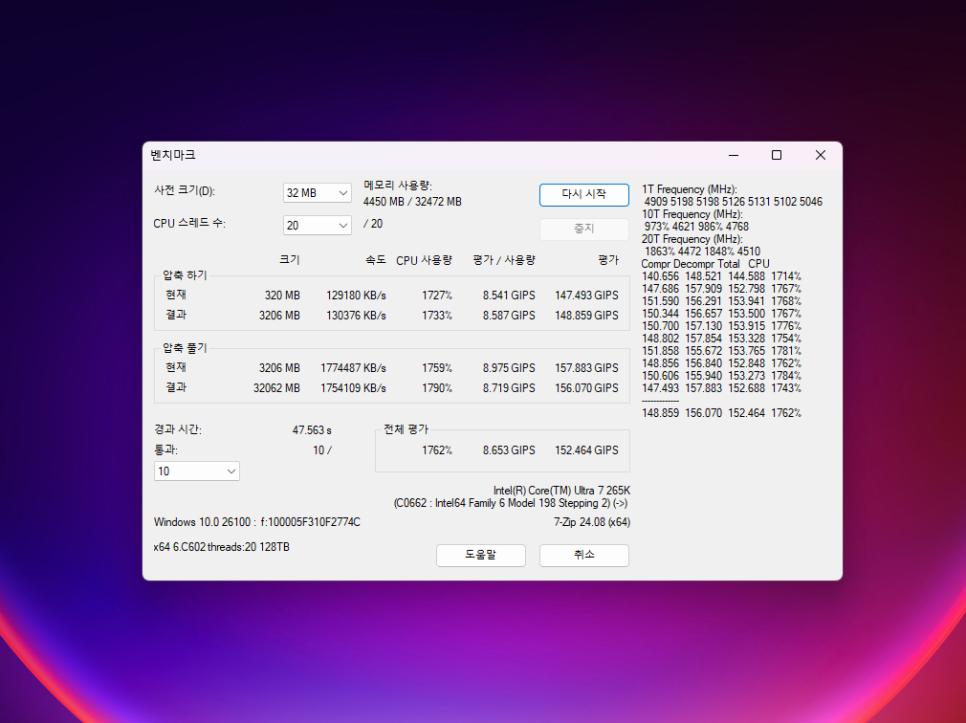
Task: Click the 속도 column header
Action: 375,260
